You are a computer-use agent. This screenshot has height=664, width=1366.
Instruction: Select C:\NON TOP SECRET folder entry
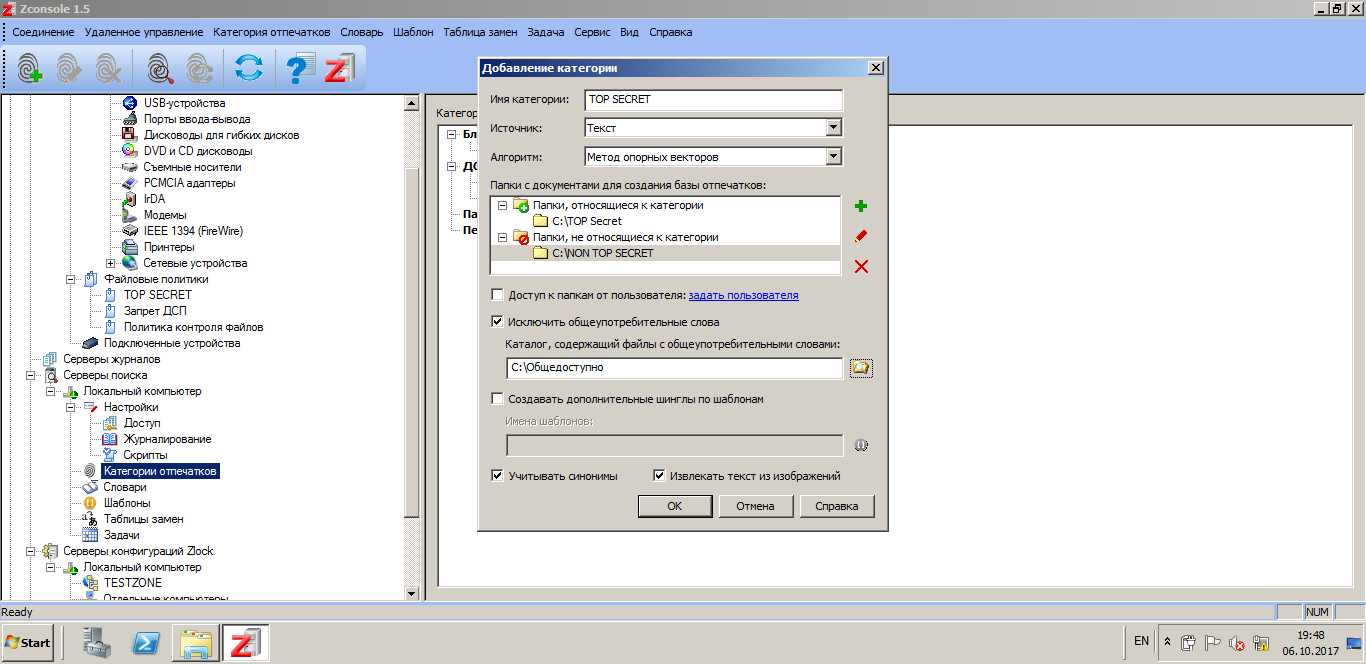pyautogui.click(x=603, y=253)
